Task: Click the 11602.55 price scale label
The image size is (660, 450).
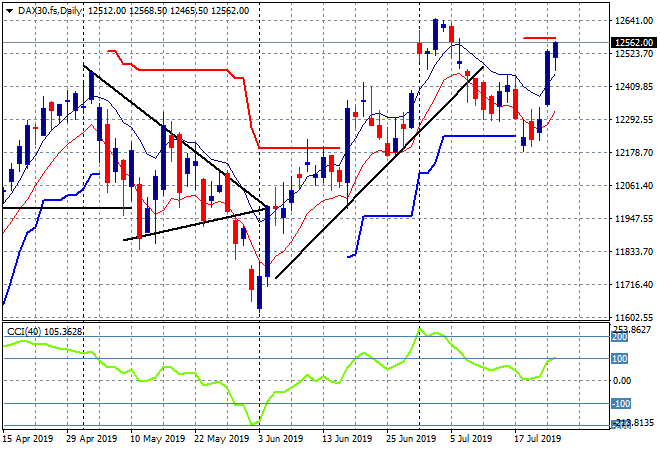Action: click(633, 318)
